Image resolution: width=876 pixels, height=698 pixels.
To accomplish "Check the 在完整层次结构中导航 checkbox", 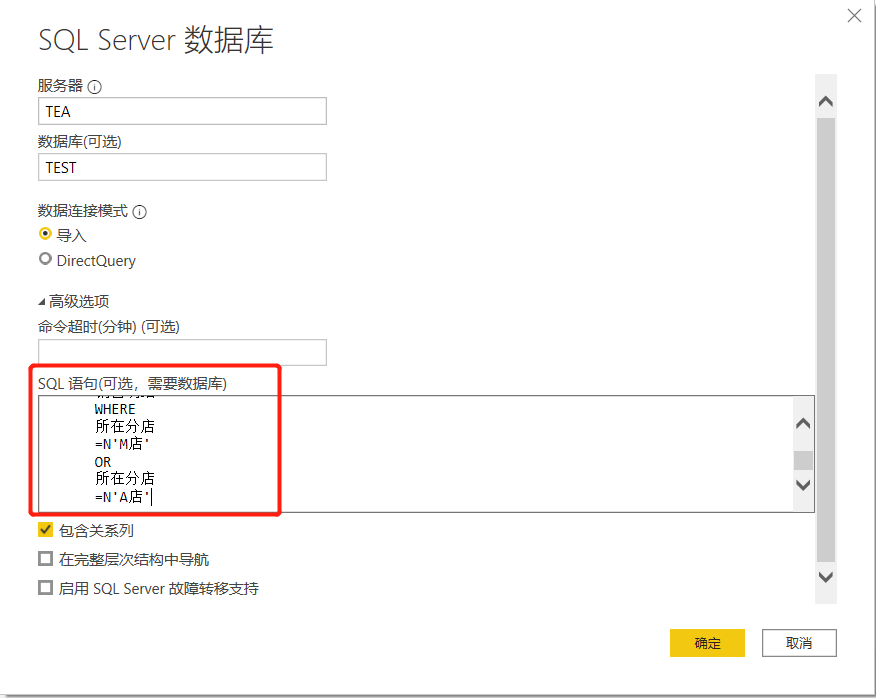I will point(45,559).
